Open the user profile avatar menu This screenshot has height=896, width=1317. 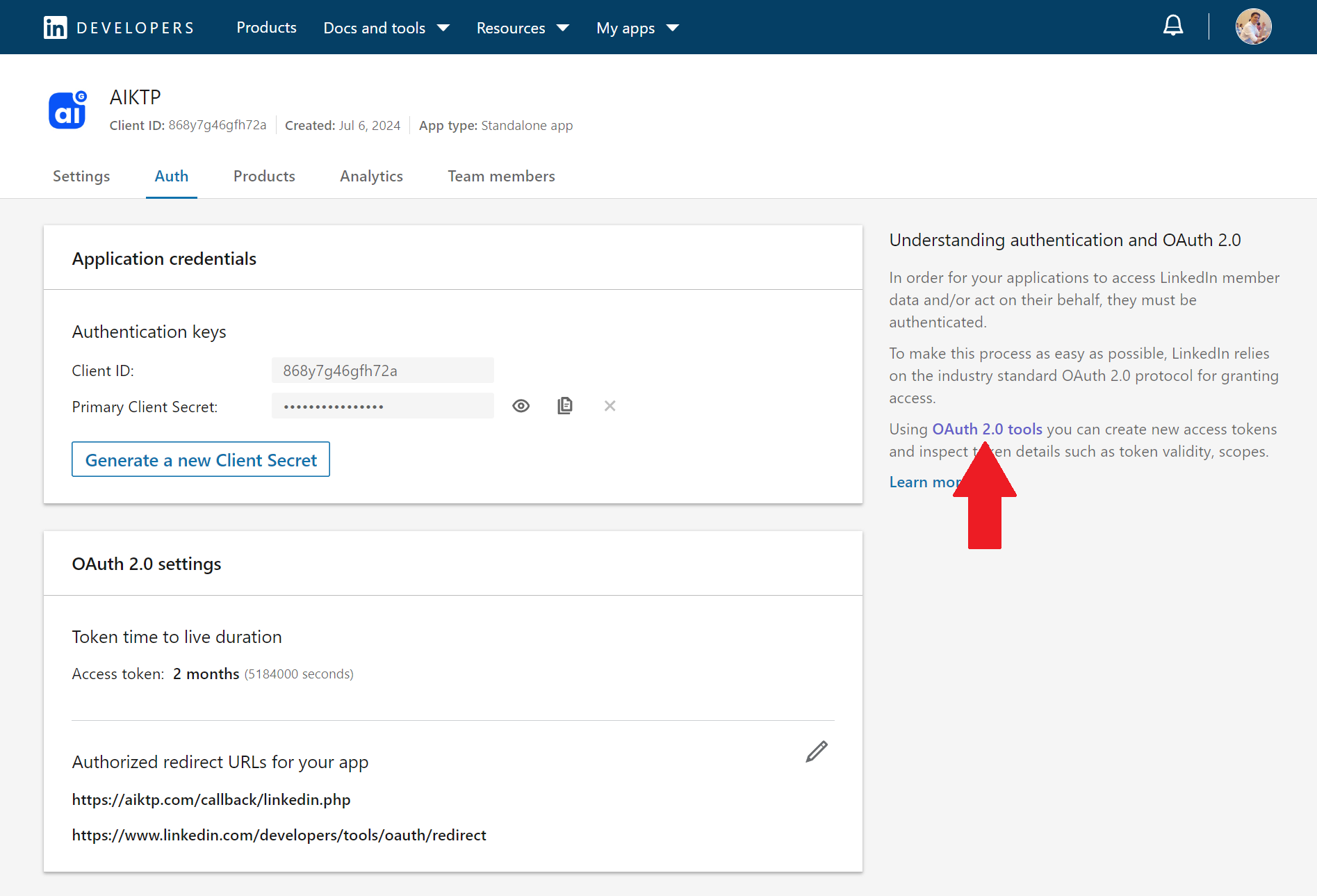pyautogui.click(x=1252, y=27)
